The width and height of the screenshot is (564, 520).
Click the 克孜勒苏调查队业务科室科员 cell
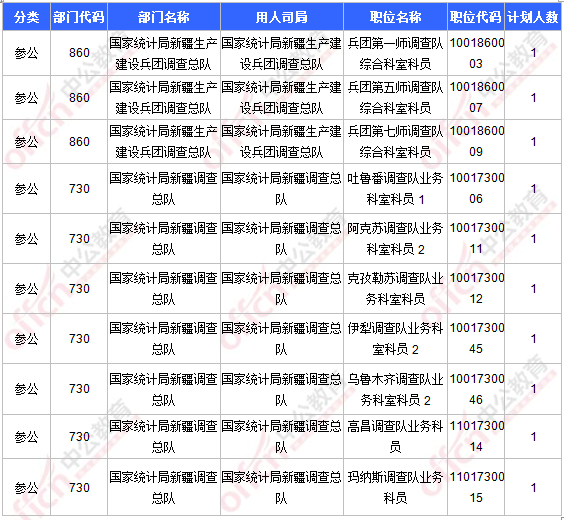395,289
